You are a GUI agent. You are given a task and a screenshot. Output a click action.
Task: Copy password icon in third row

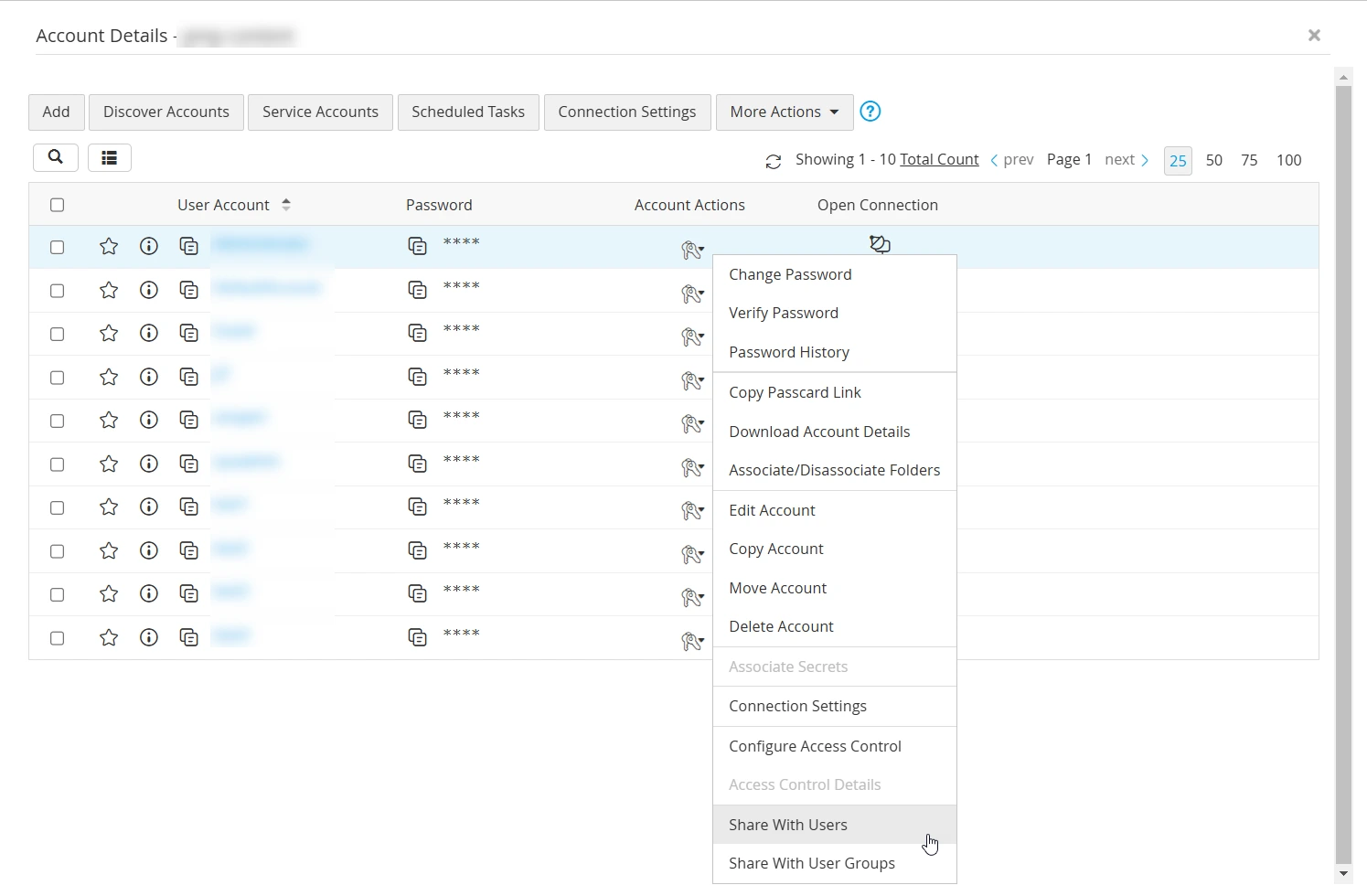click(x=418, y=333)
